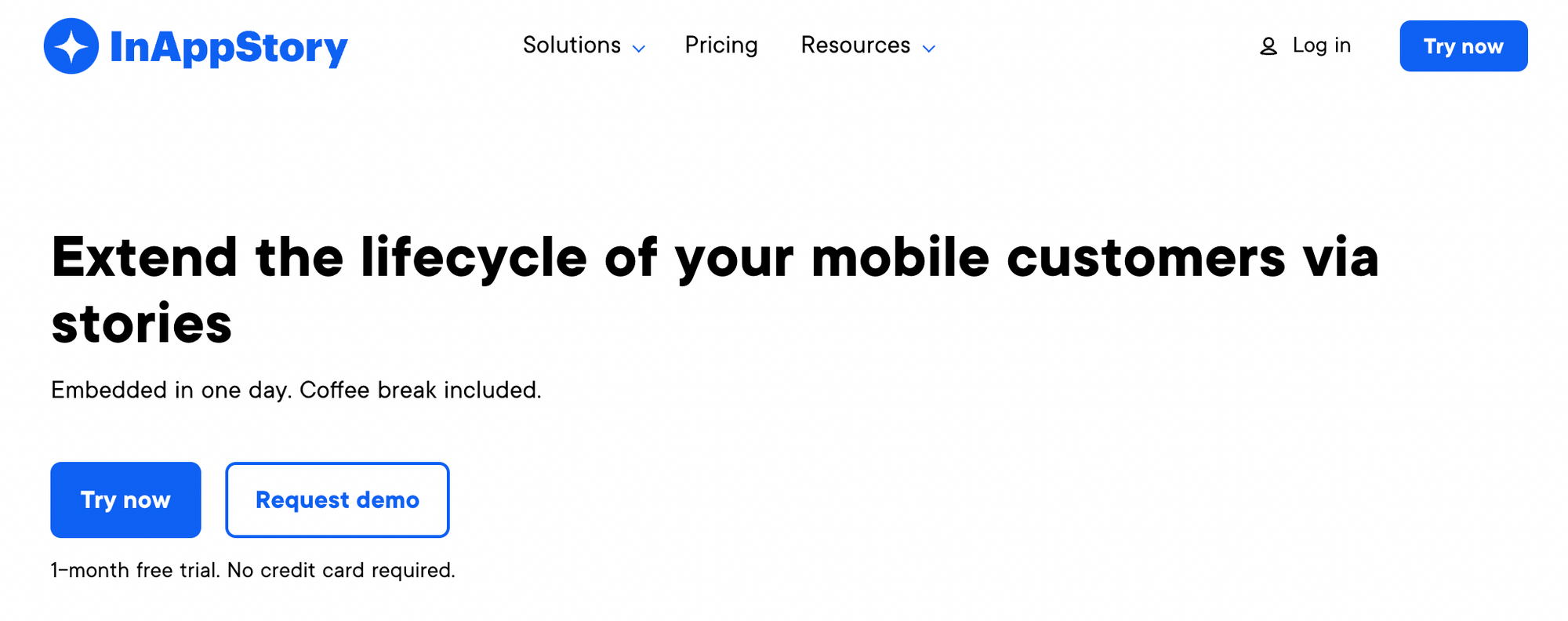The height and width of the screenshot is (621, 1568).
Task: Click the word "stories" in the headline
Action: 142,322
